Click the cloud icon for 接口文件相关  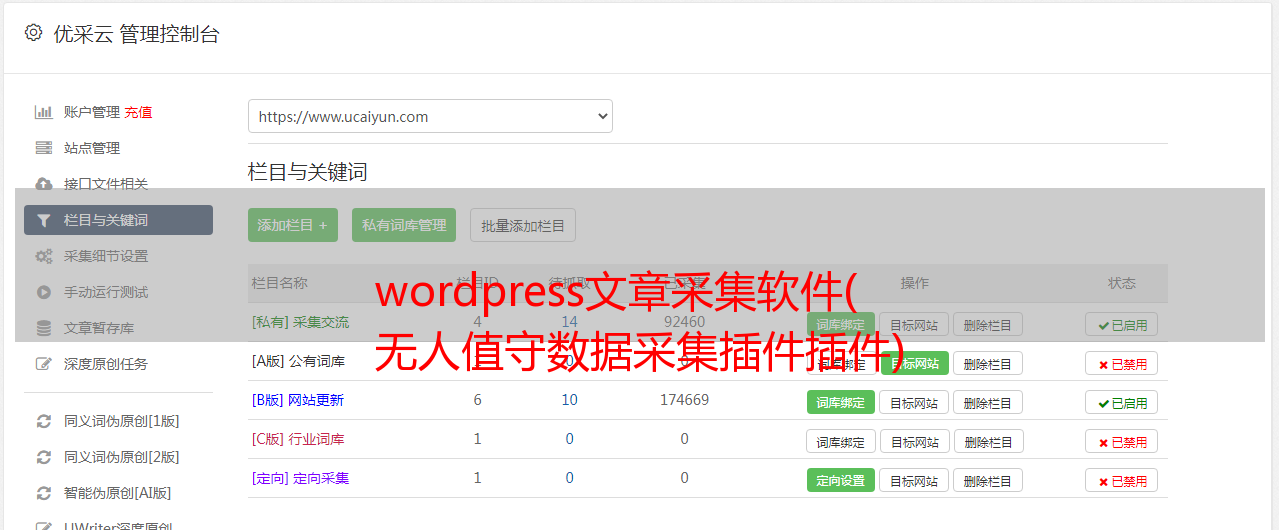(43, 184)
